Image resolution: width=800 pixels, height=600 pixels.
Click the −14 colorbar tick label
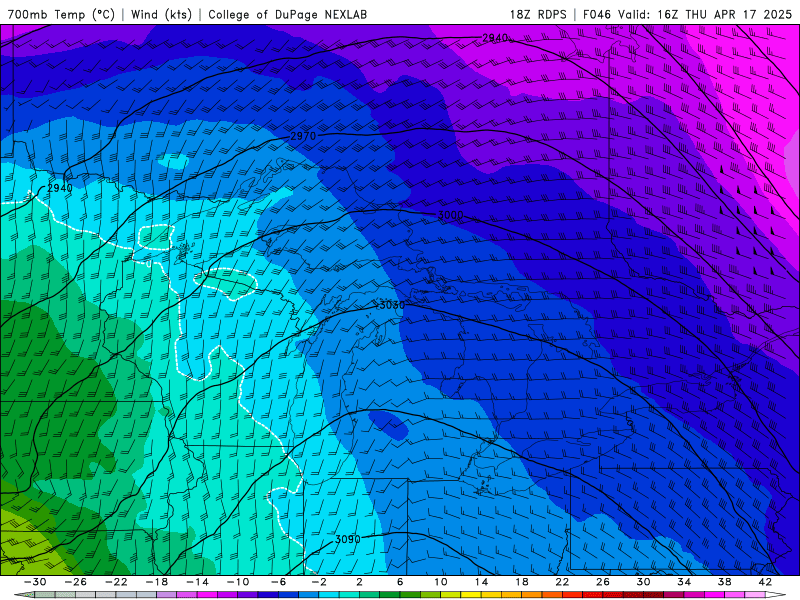[x=197, y=582]
